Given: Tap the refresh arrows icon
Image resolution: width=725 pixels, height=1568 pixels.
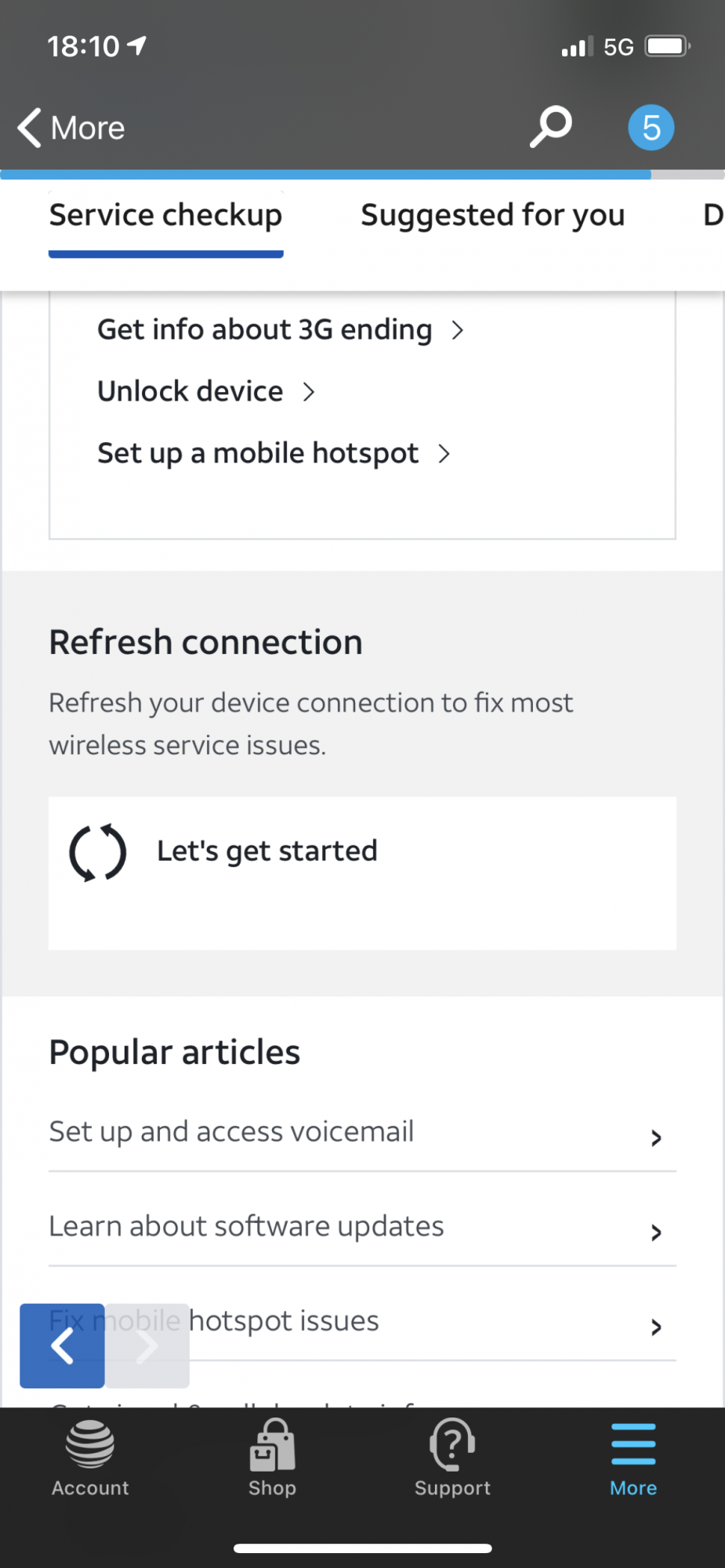Looking at the screenshot, I should [x=98, y=853].
